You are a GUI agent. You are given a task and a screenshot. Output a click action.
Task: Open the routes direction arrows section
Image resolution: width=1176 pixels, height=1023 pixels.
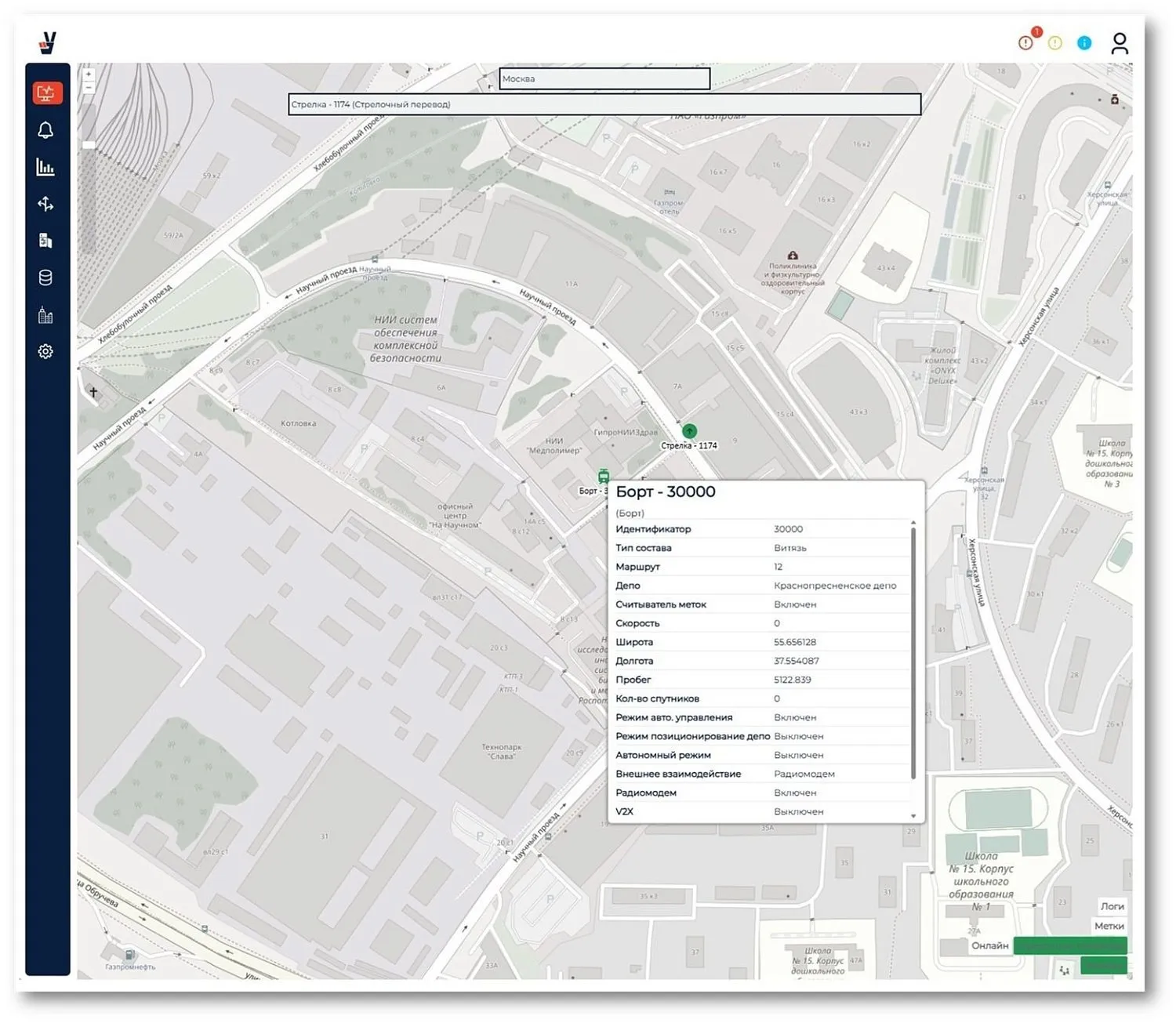point(45,204)
